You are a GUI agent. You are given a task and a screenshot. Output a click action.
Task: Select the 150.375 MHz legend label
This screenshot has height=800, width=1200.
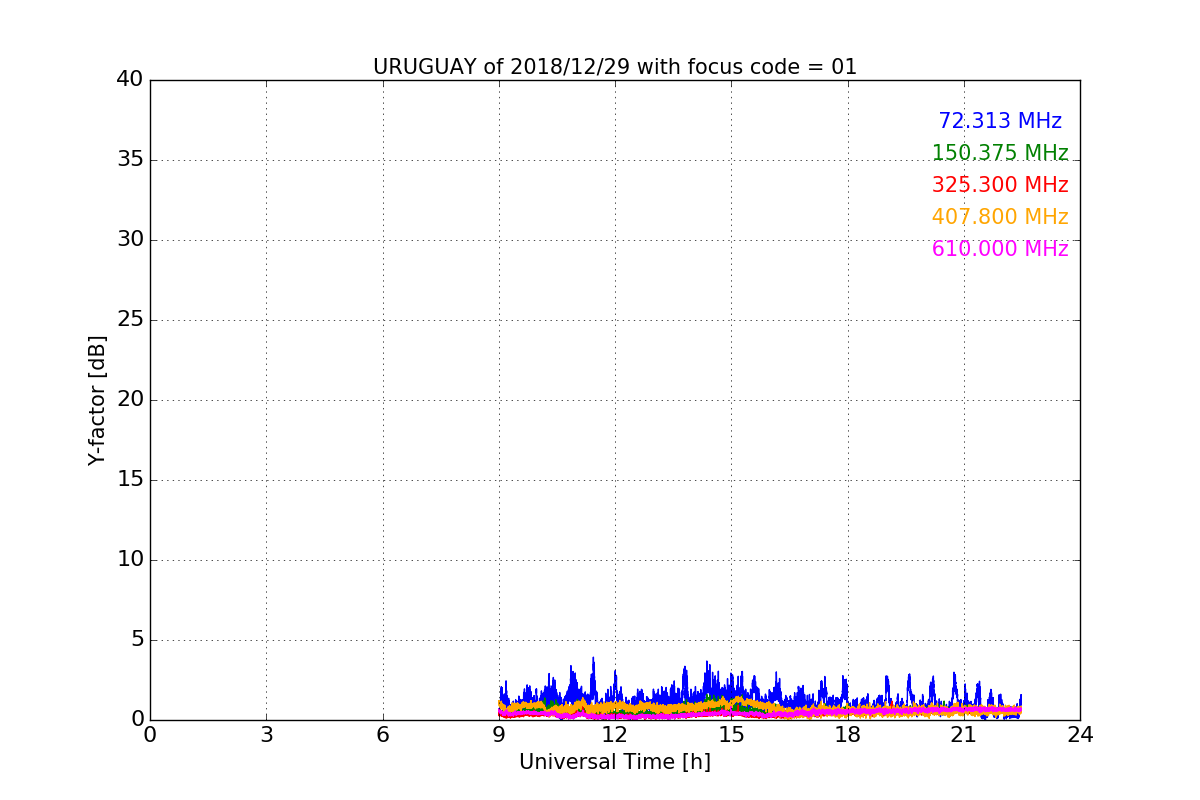tap(1000, 153)
